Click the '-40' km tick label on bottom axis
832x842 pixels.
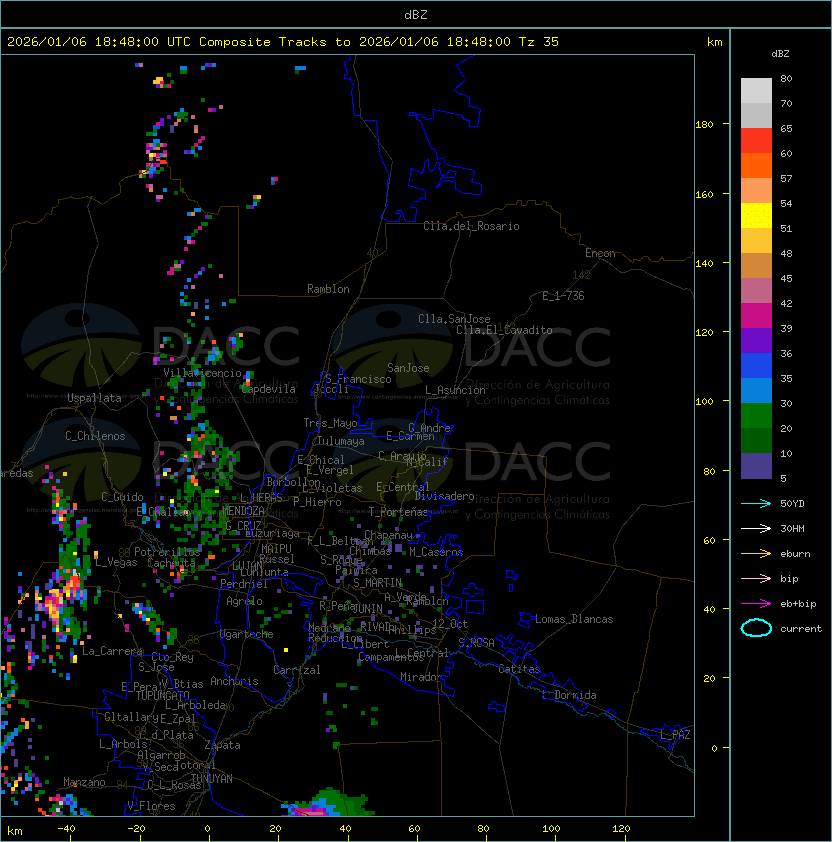[66, 828]
